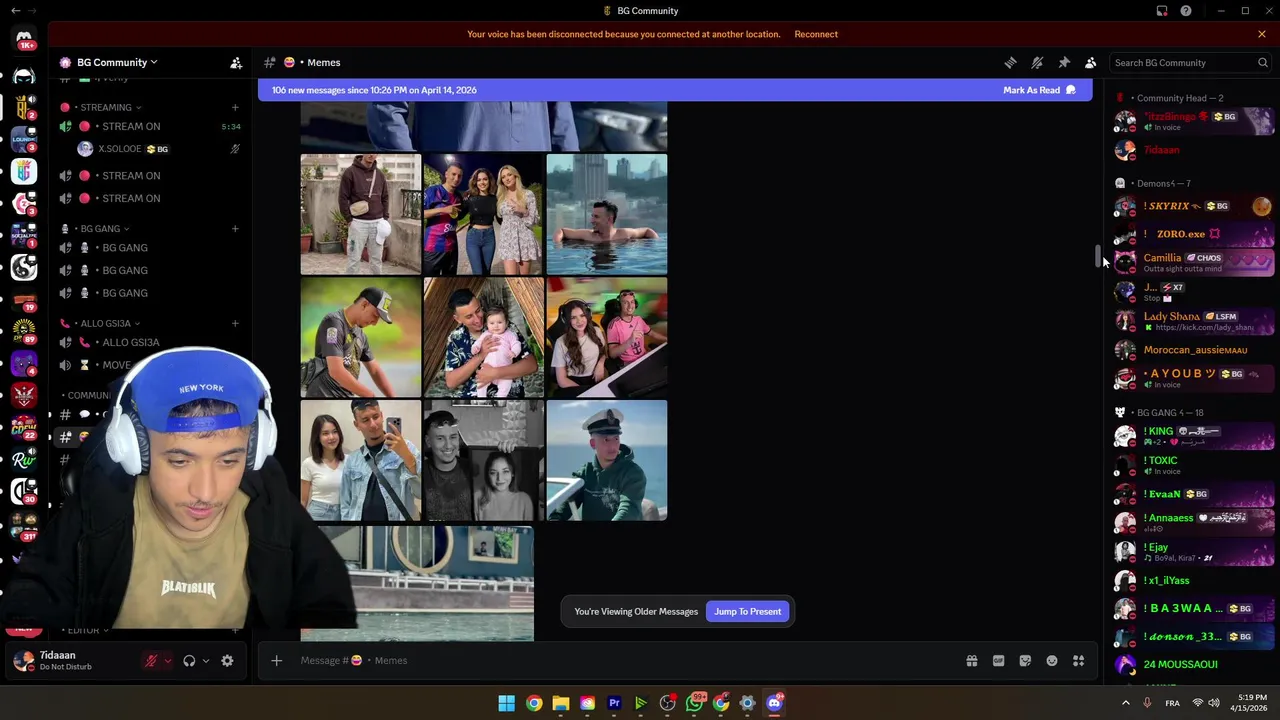Viewport: 1280px width, 720px height.
Task: Click the Reconnect link in banner
Action: coord(816,34)
